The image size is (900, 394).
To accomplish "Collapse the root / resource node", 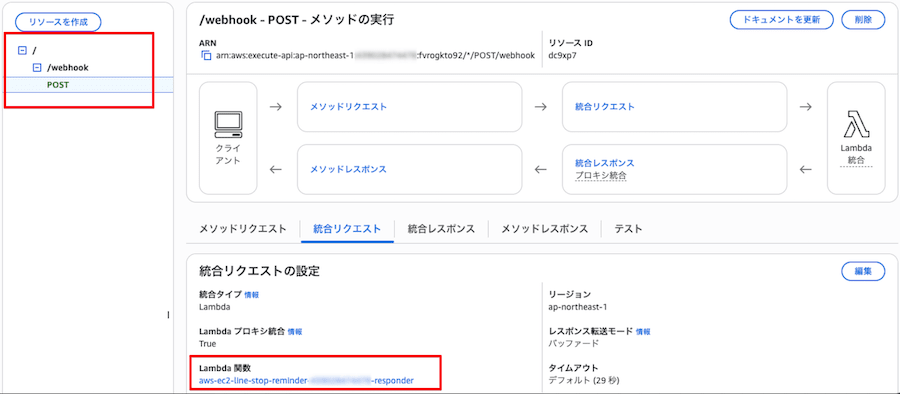I will (22, 51).
